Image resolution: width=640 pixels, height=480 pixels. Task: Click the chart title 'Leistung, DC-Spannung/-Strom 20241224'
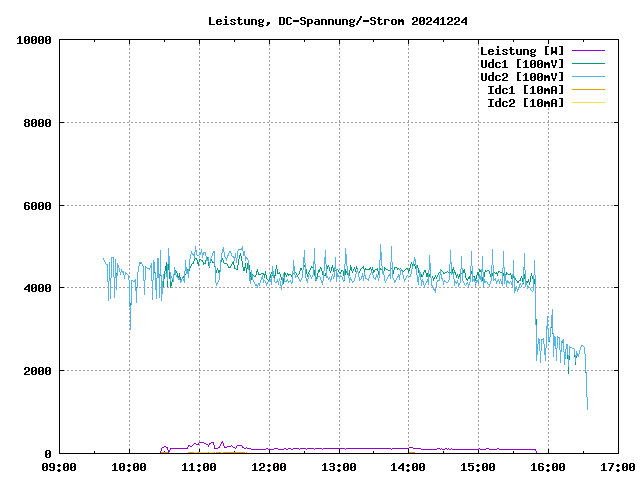[338, 21]
